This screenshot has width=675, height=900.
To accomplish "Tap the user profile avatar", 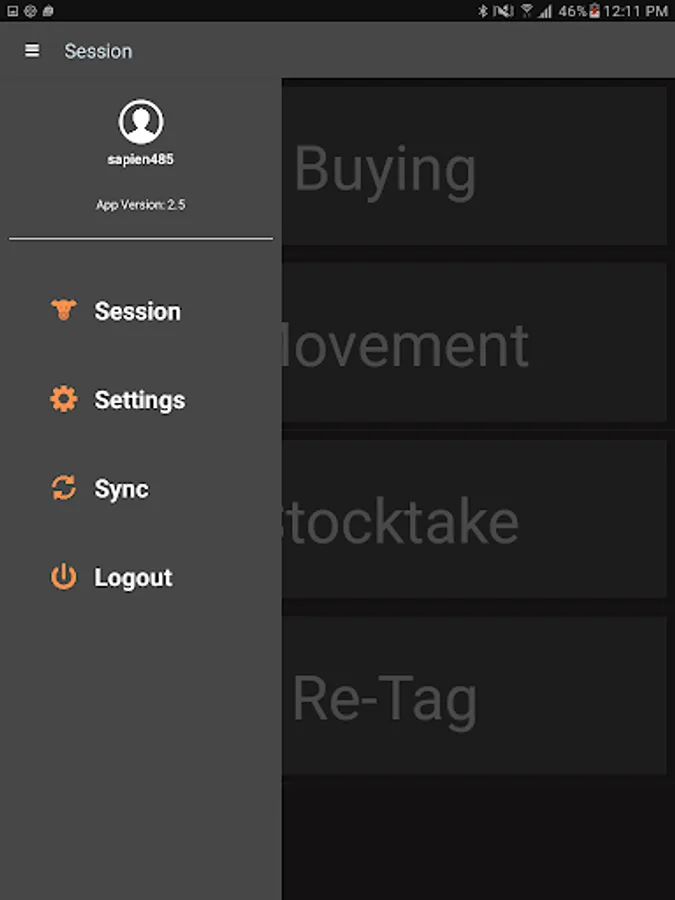I will click(141, 122).
